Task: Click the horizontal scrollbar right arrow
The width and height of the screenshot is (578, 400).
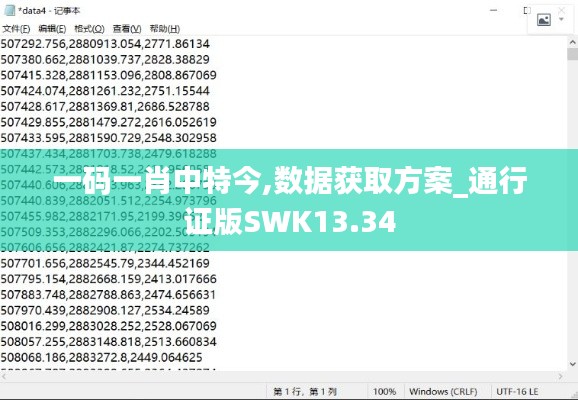Action: coord(561,376)
